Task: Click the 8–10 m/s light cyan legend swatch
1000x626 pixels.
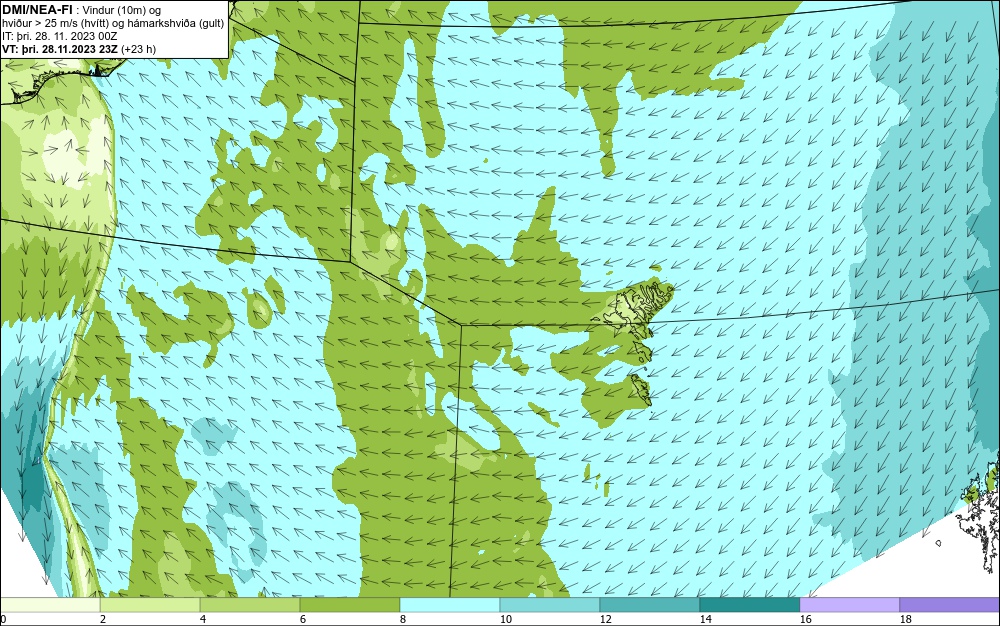Action: coord(450,605)
